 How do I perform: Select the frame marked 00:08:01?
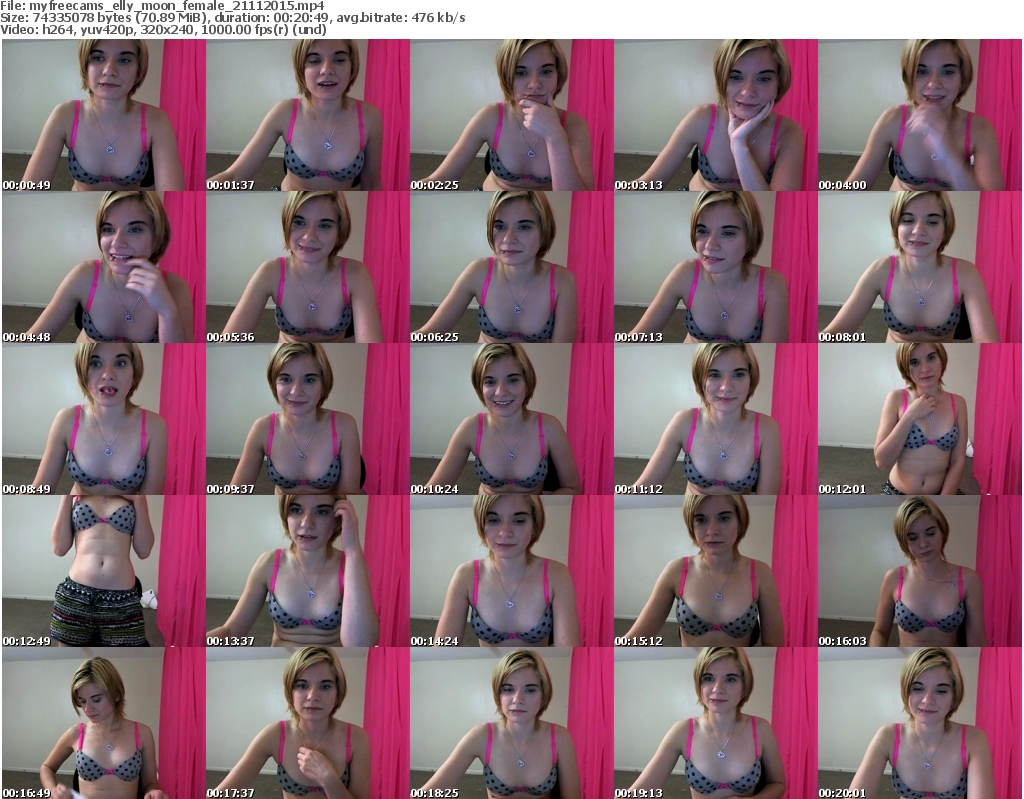coord(919,267)
